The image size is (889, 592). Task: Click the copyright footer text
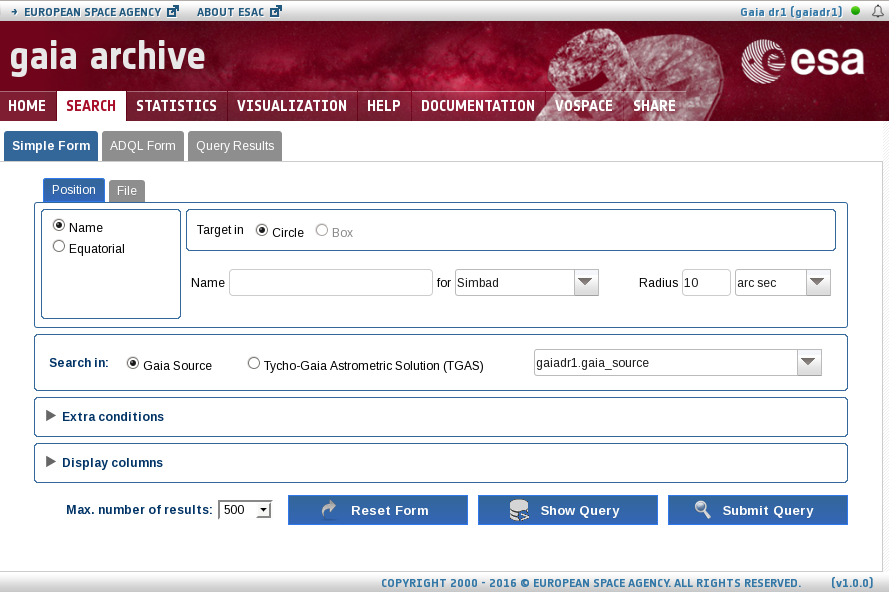(591, 583)
